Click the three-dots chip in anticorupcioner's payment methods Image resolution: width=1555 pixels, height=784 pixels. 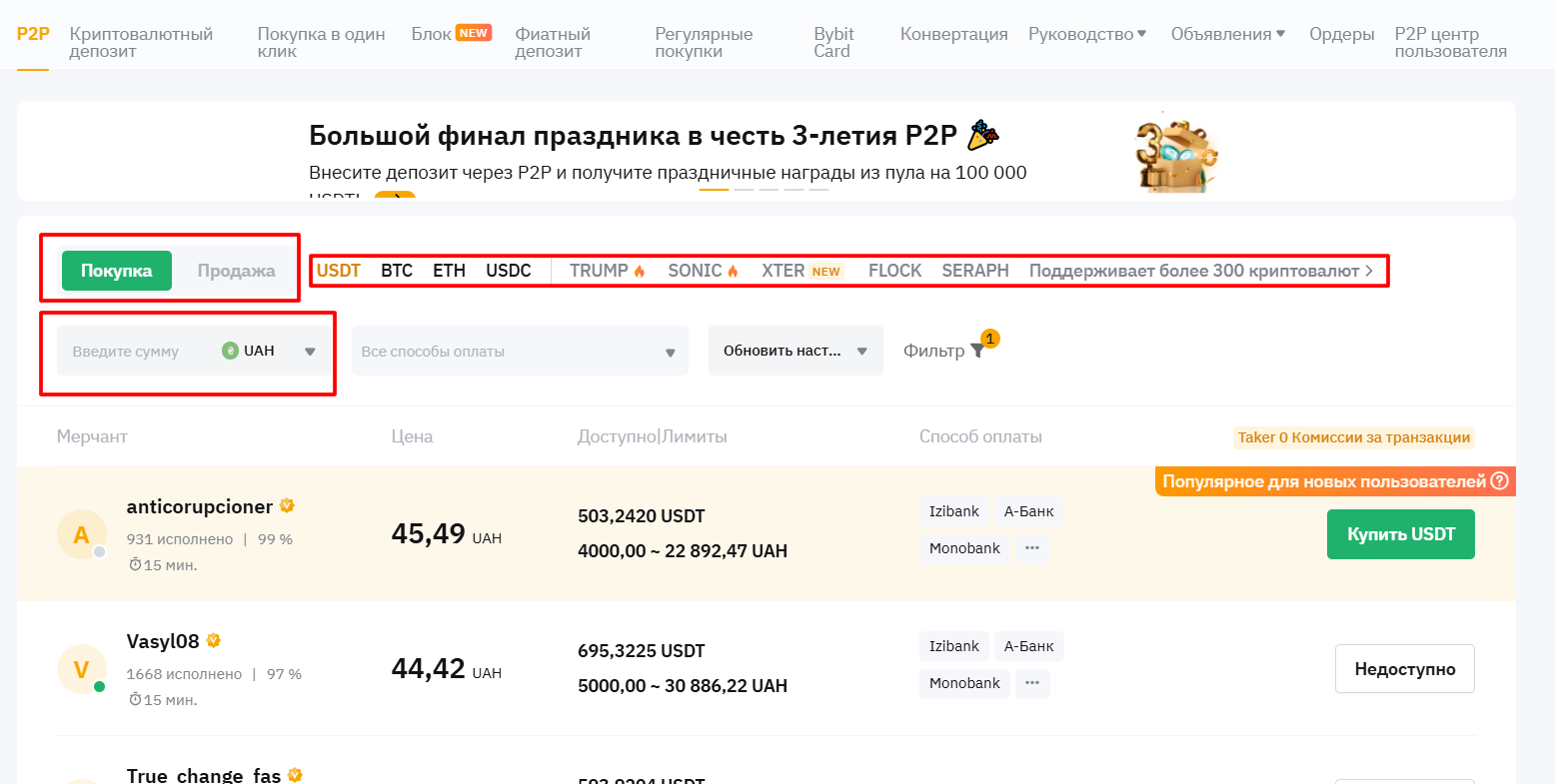[x=1032, y=548]
